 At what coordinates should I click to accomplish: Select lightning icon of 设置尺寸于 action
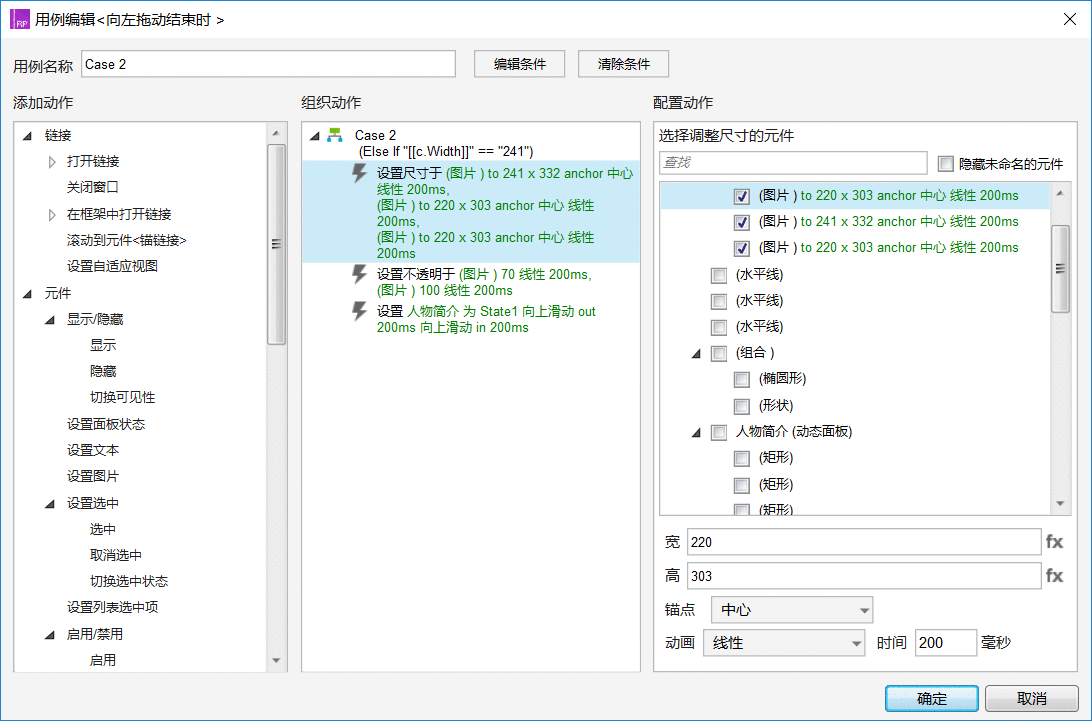tap(359, 173)
